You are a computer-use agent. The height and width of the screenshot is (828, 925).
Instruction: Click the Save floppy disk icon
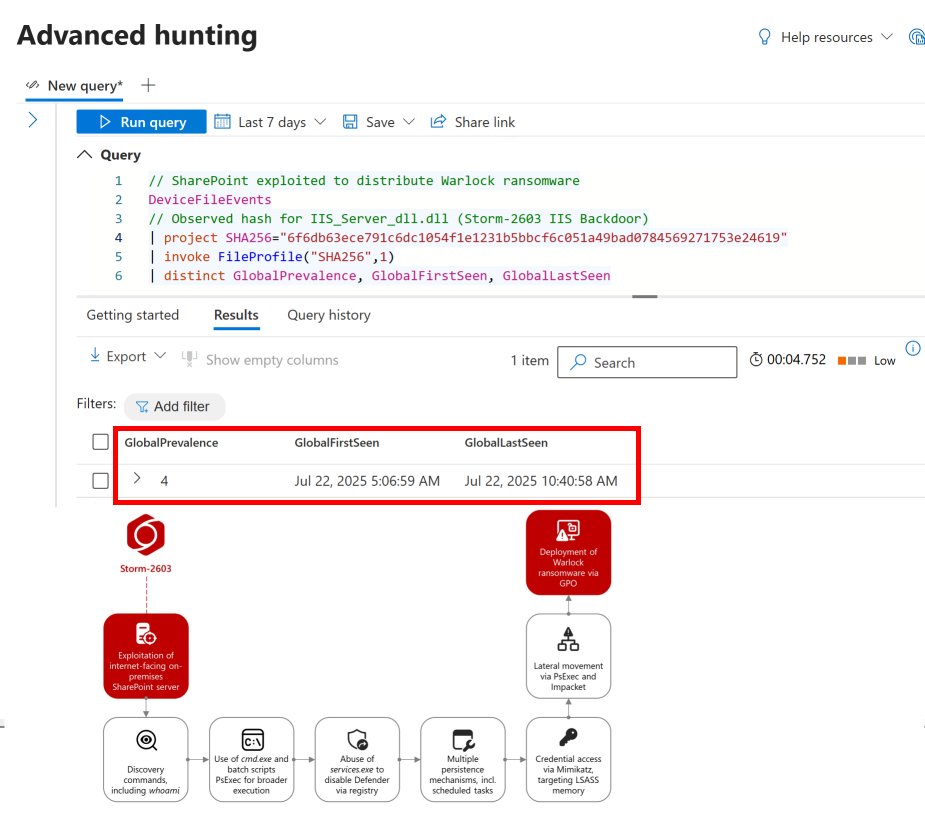(x=350, y=121)
